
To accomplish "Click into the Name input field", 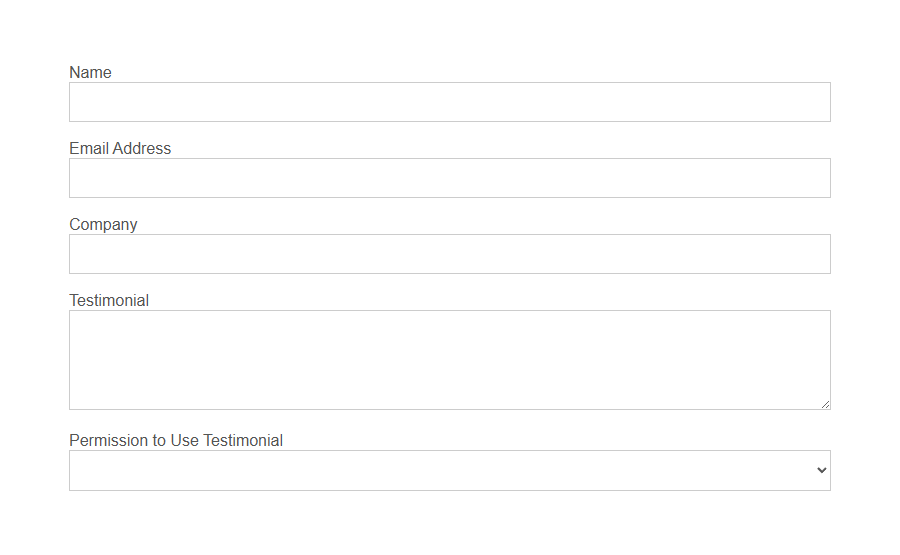I will (x=449, y=102).
